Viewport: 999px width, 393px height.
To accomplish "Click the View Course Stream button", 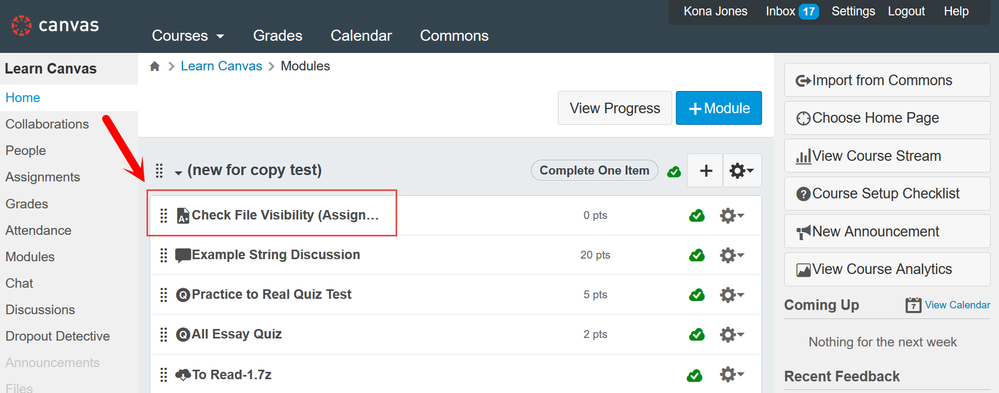I will pyautogui.click(x=887, y=156).
